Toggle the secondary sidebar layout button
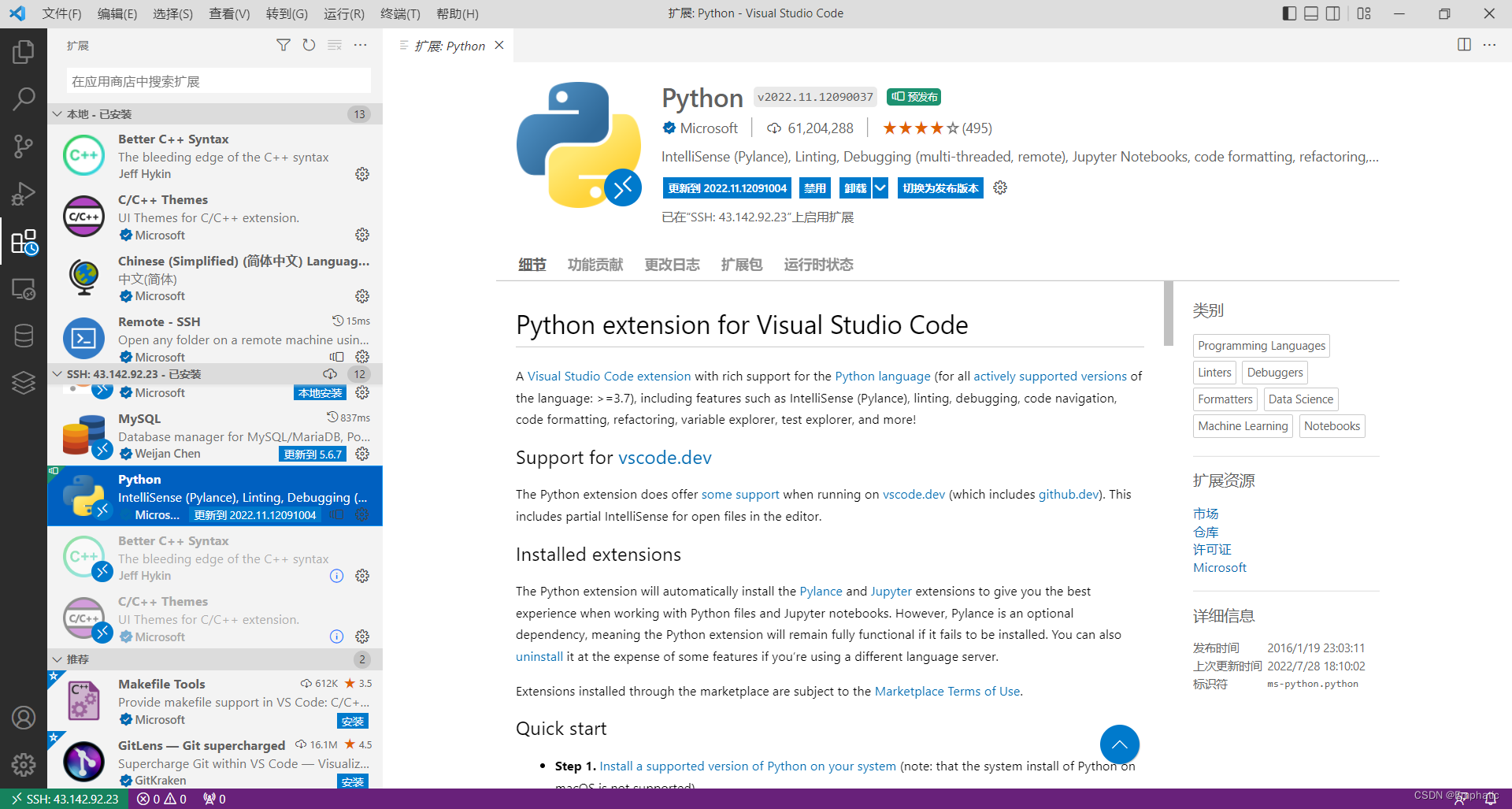 pyautogui.click(x=1333, y=13)
